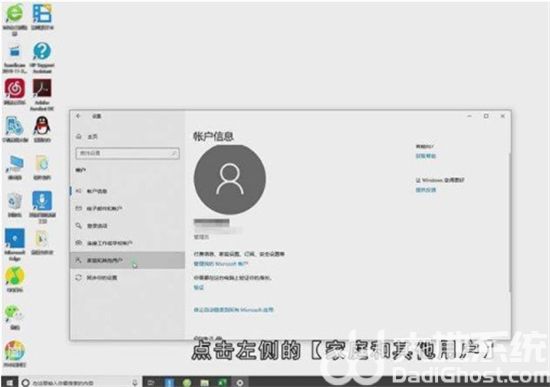Open the HP Support Assistant desktop shortcut

tap(42, 51)
